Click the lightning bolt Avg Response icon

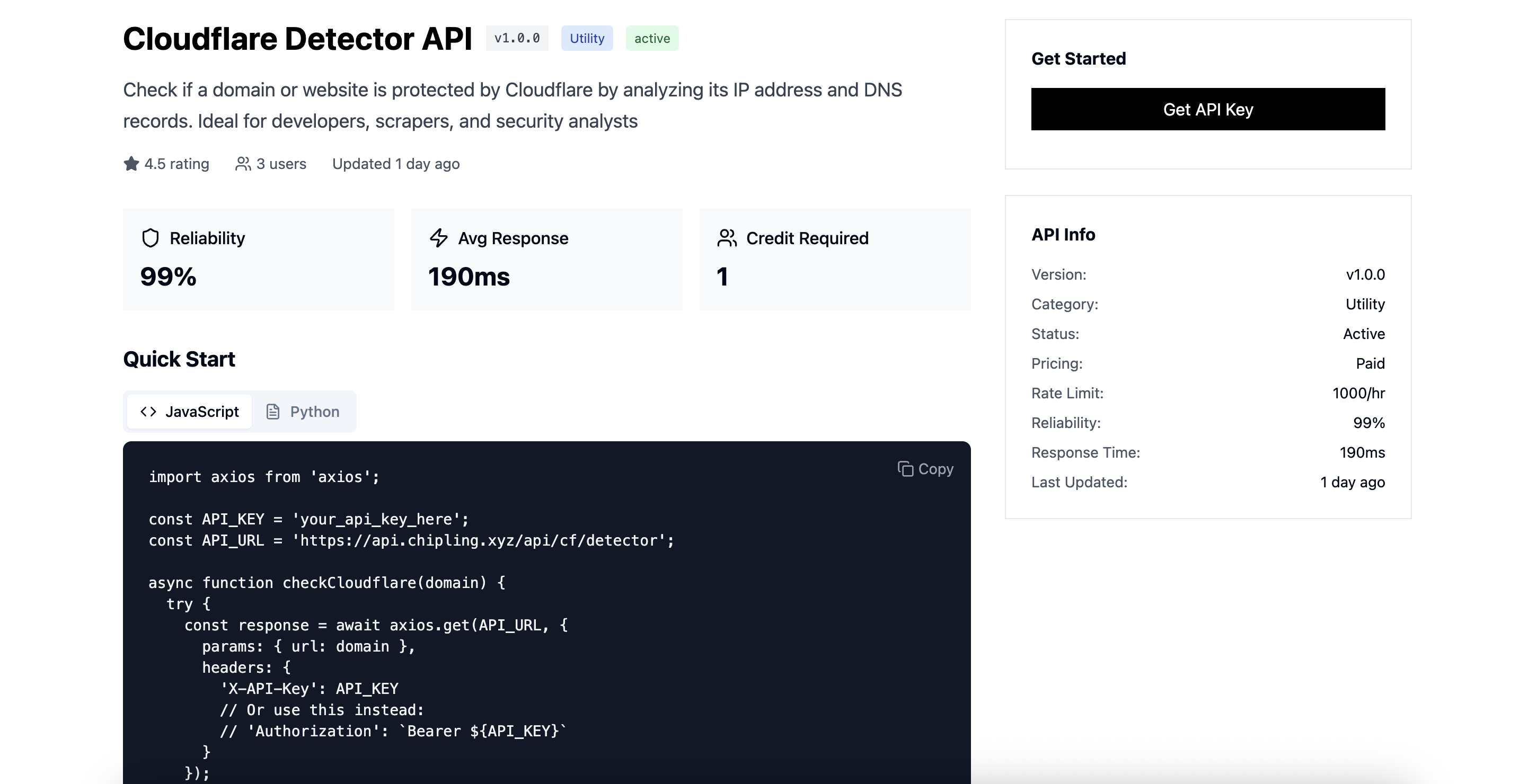click(438, 238)
